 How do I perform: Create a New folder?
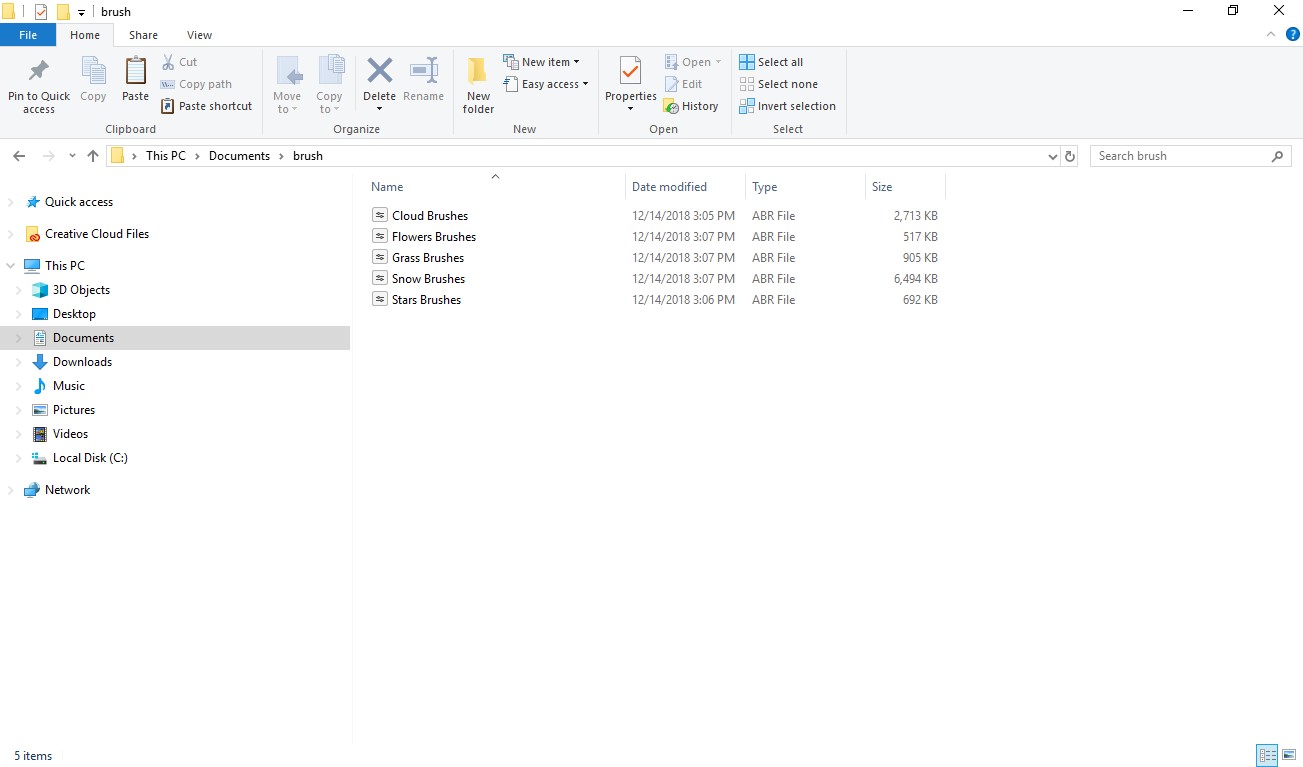477,84
